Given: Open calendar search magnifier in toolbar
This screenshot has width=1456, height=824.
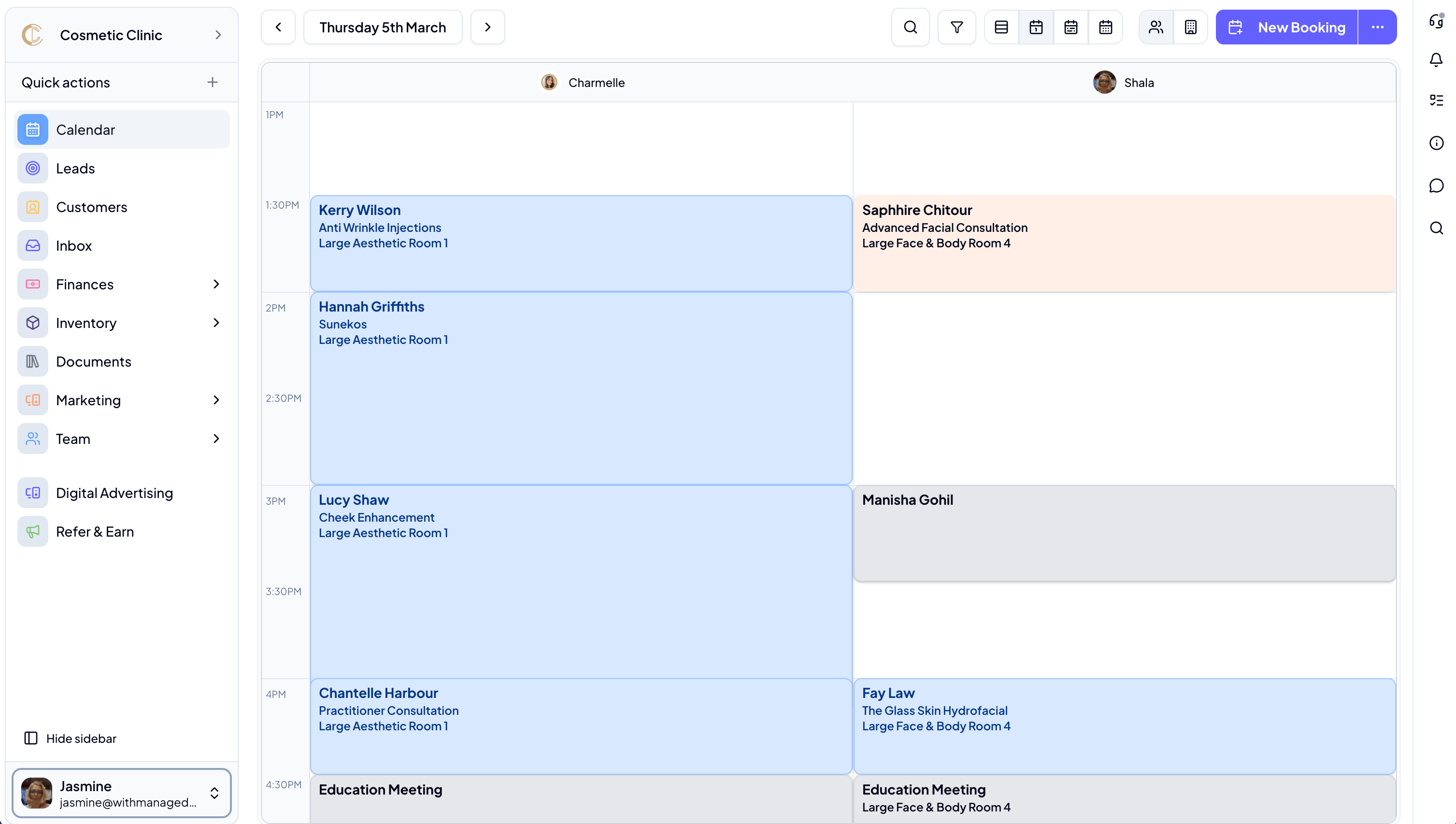Looking at the screenshot, I should (x=910, y=27).
